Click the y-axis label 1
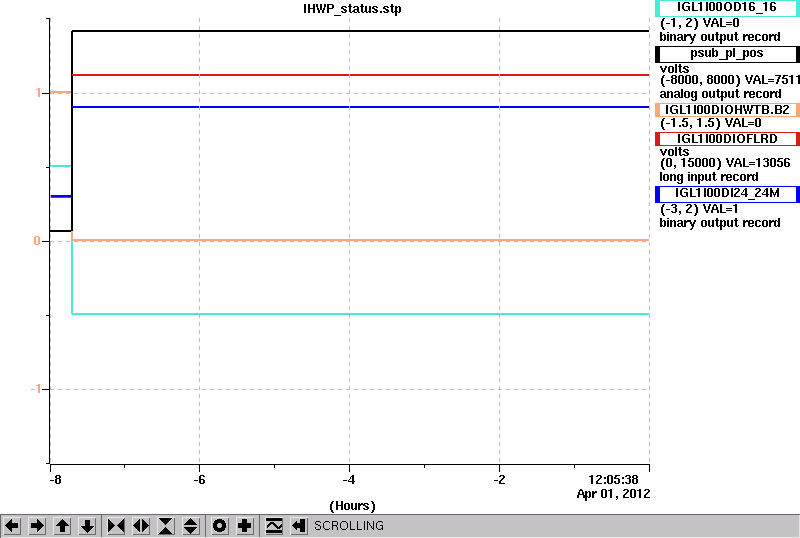The width and height of the screenshot is (800, 538). pos(38,93)
